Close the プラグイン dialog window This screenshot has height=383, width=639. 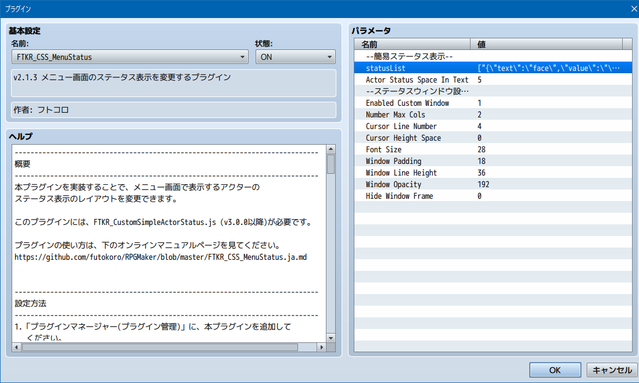click(x=634, y=9)
